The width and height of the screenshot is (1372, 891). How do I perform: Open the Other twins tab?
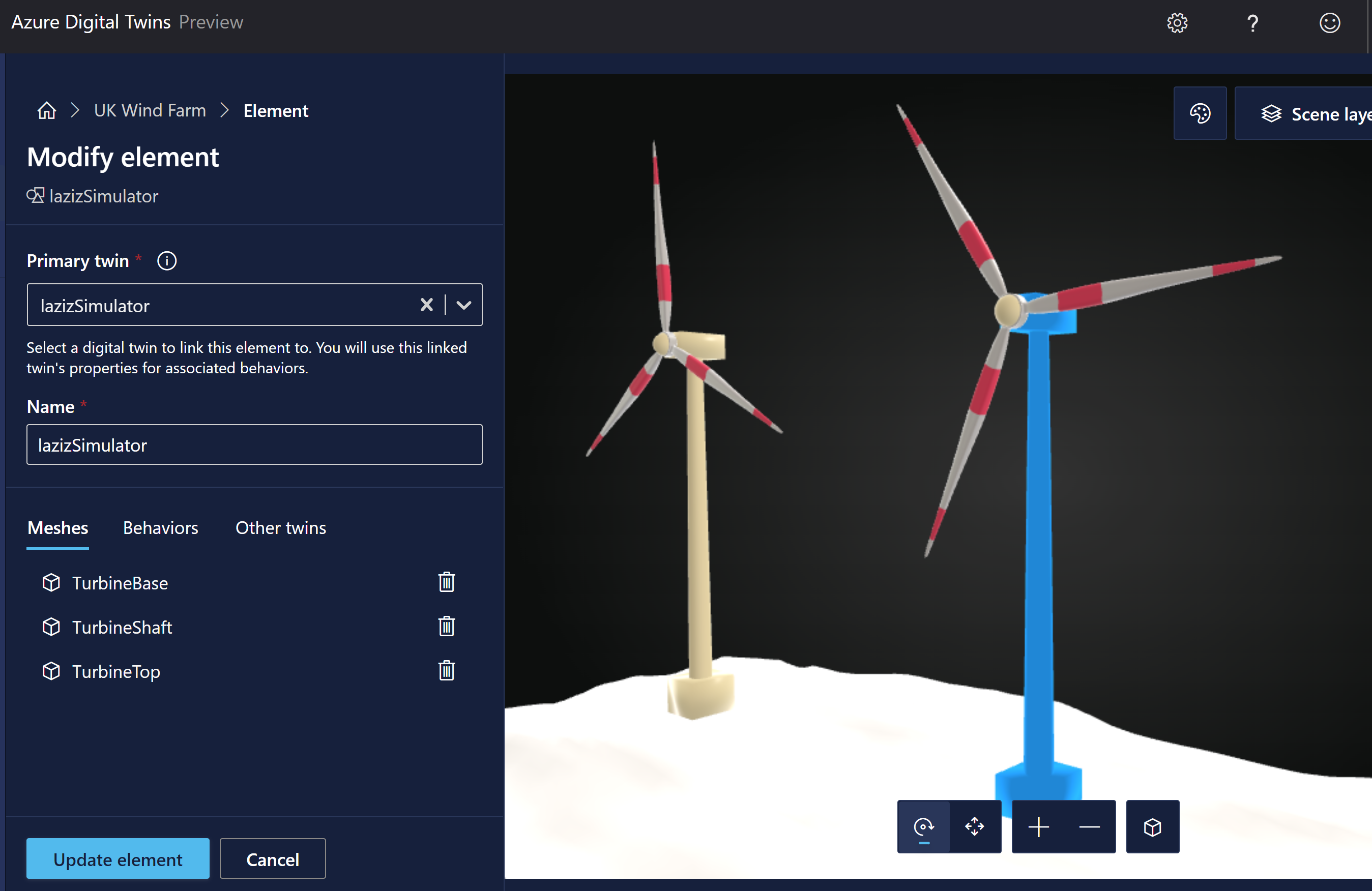281,528
